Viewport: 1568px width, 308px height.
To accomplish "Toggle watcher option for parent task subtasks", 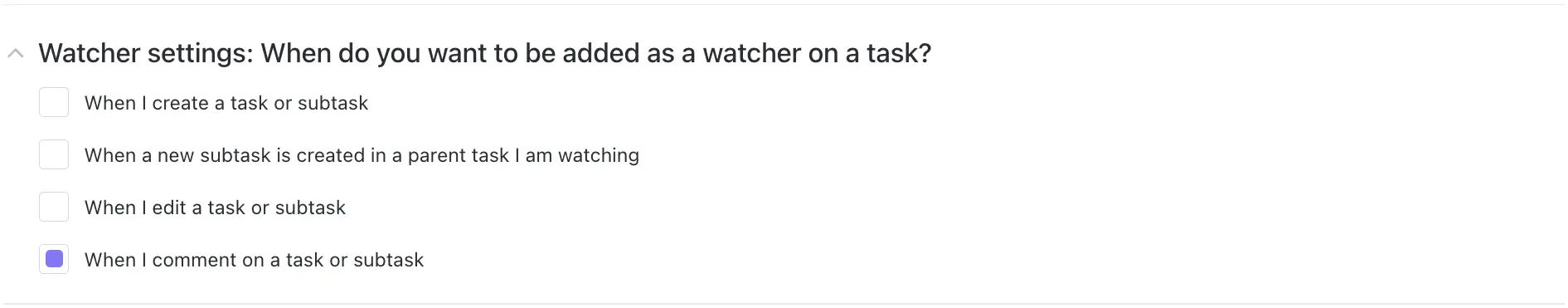I will pyautogui.click(x=54, y=155).
